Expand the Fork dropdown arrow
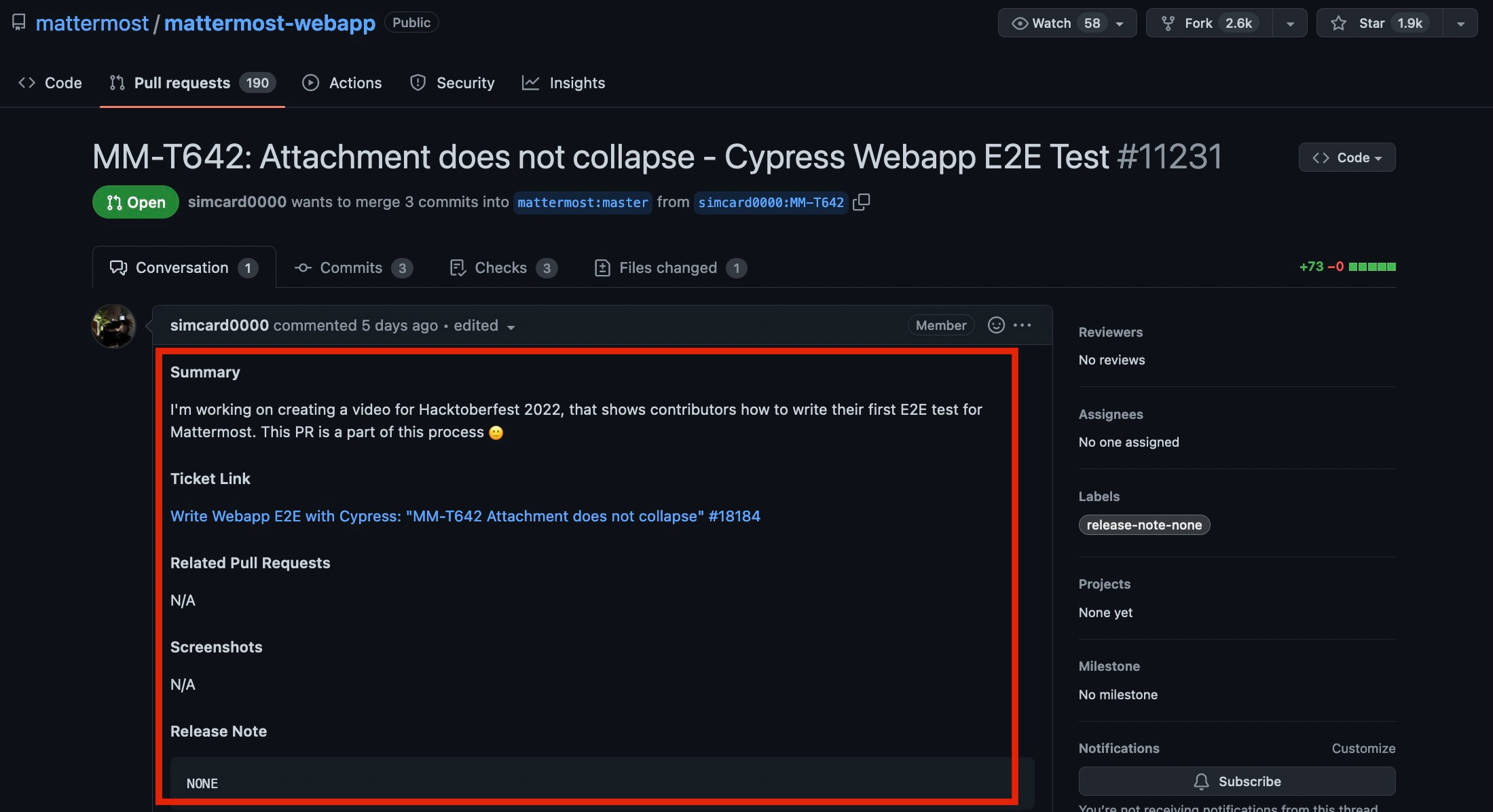The width and height of the screenshot is (1493, 812). tap(1290, 23)
